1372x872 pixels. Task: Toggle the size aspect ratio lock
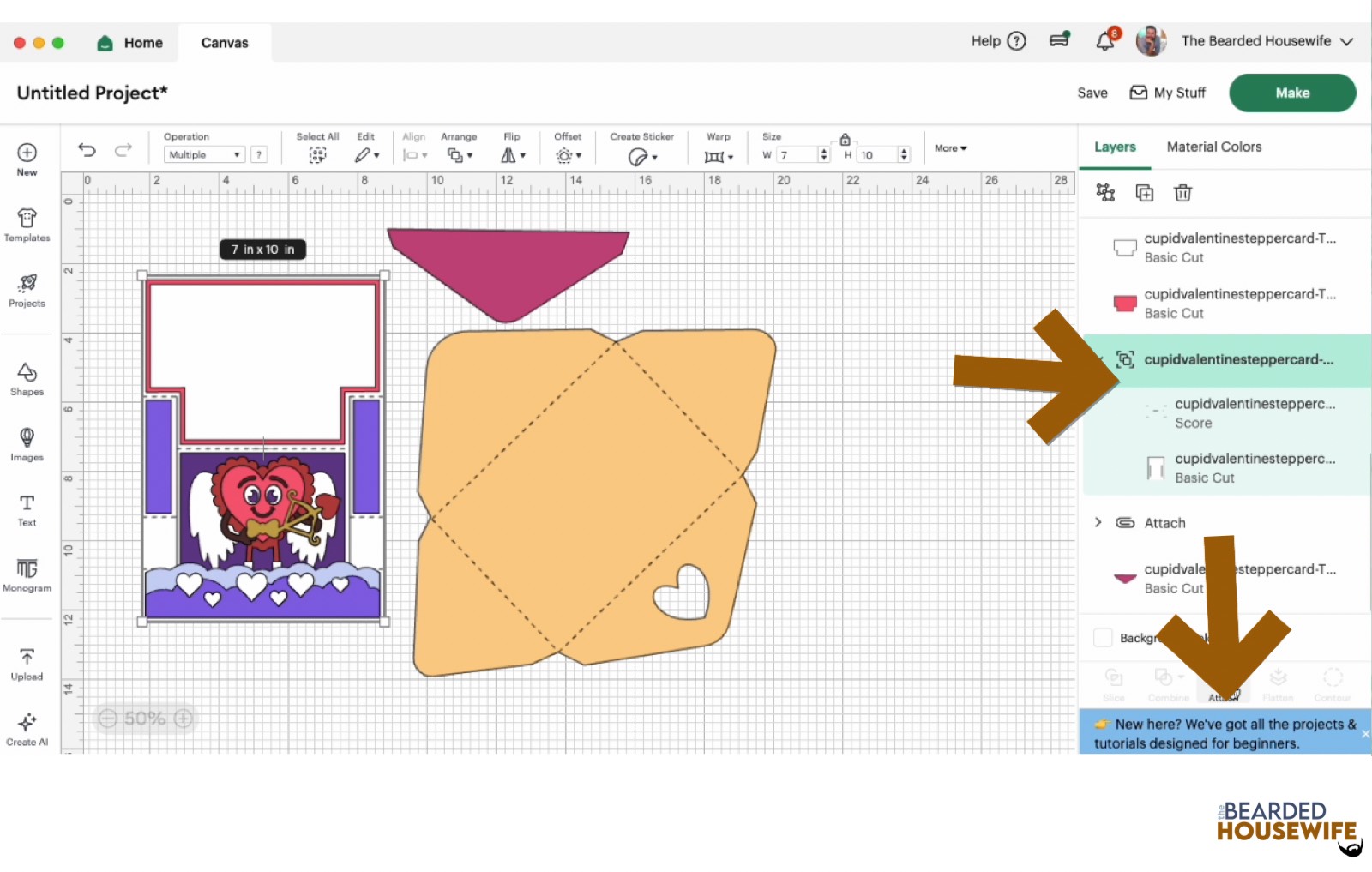[x=845, y=139]
